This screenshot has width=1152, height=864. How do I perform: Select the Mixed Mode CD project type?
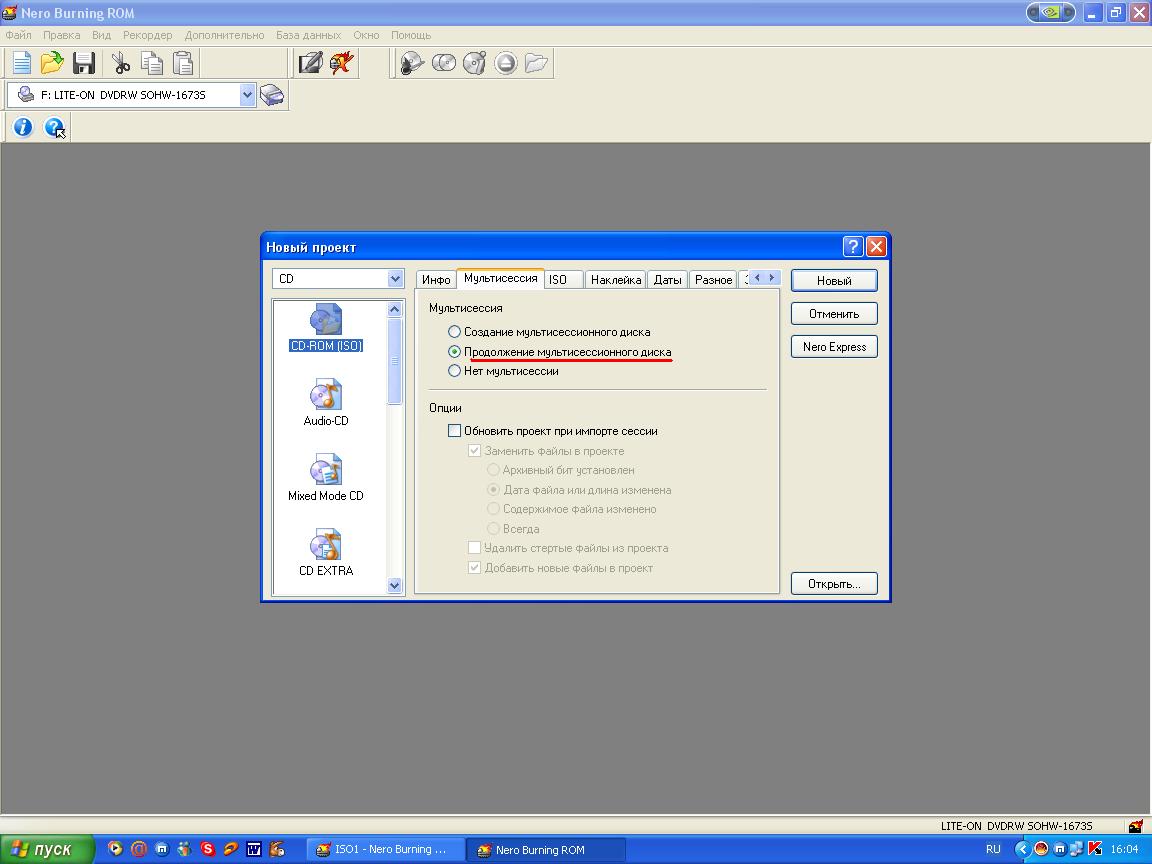pyautogui.click(x=326, y=478)
